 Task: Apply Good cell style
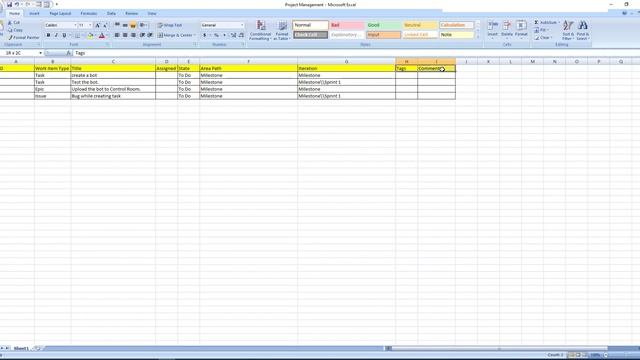click(x=383, y=25)
